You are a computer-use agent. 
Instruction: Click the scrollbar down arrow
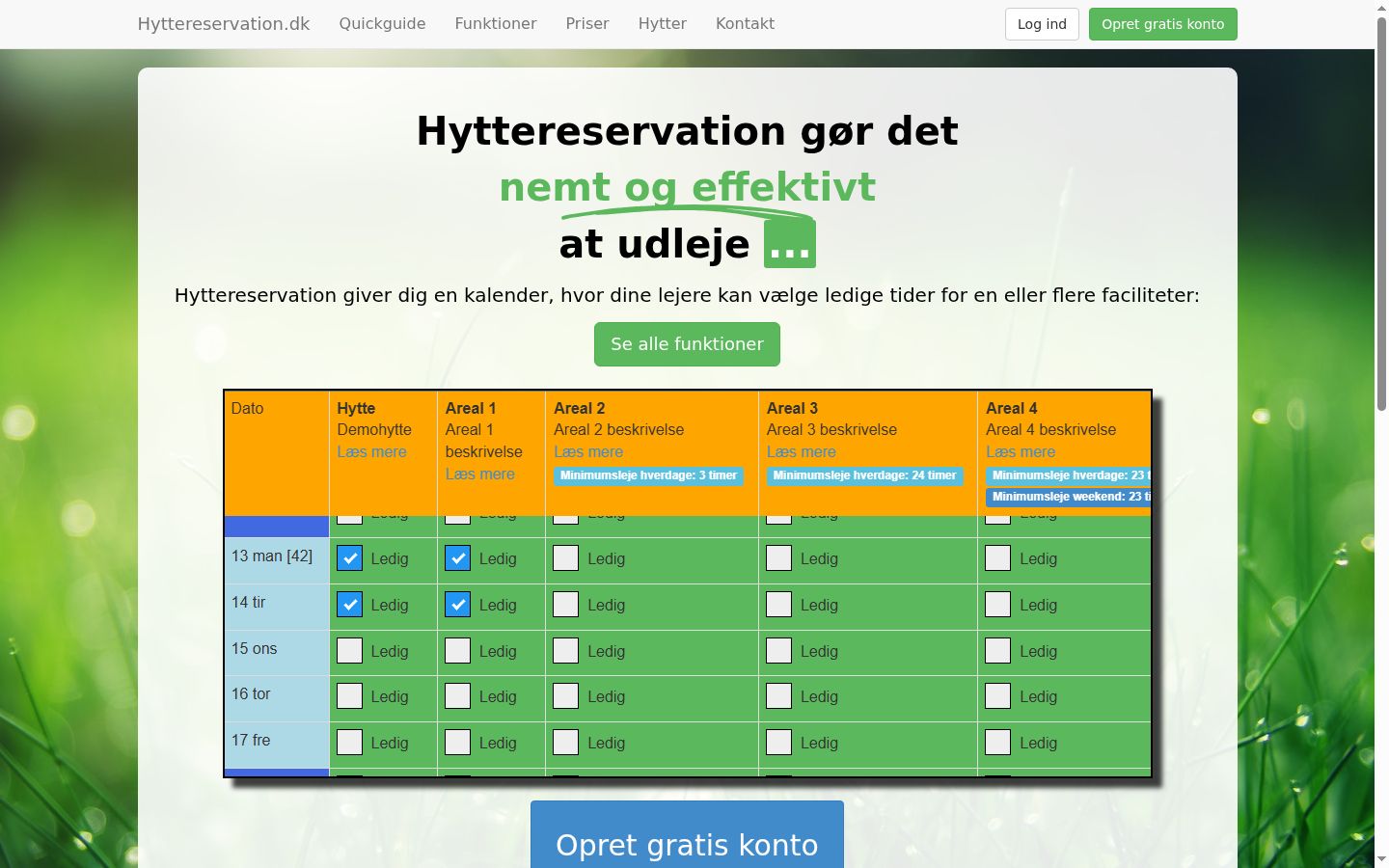[1381, 859]
